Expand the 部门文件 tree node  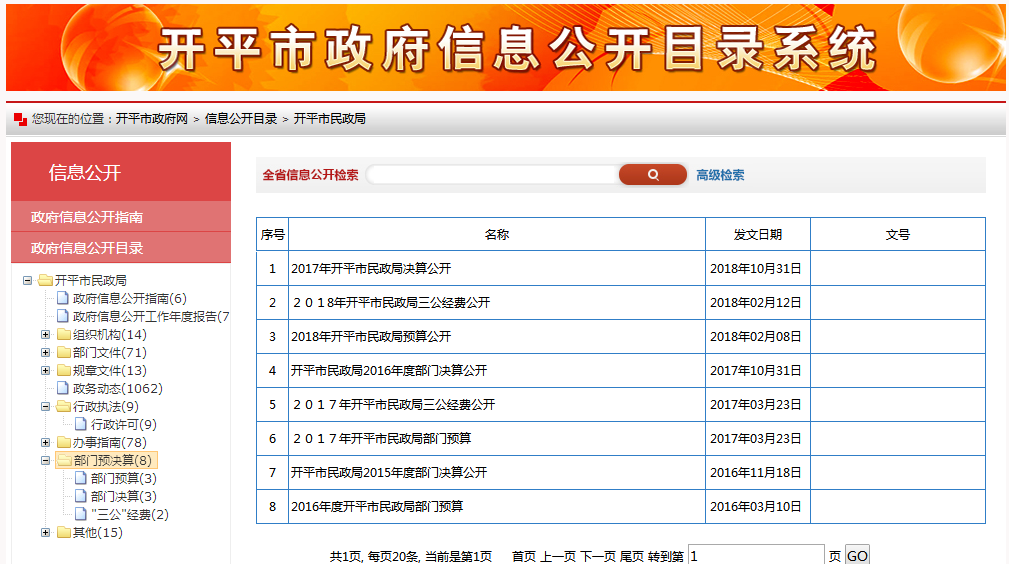pyautogui.click(x=45, y=353)
